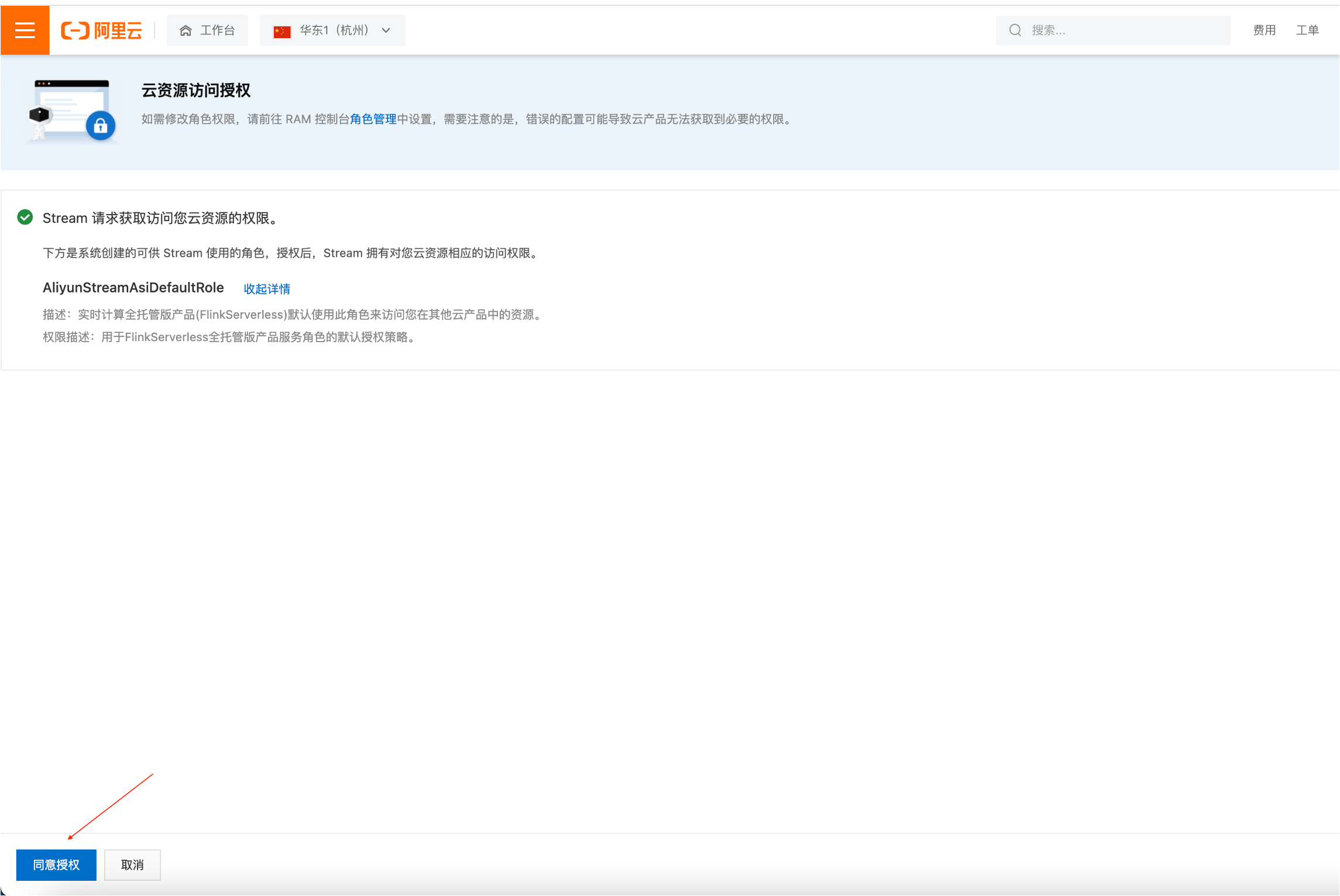Expand the 华东1（杭州）region dropdown
Viewport: 1340px width, 896px height.
pyautogui.click(x=334, y=30)
